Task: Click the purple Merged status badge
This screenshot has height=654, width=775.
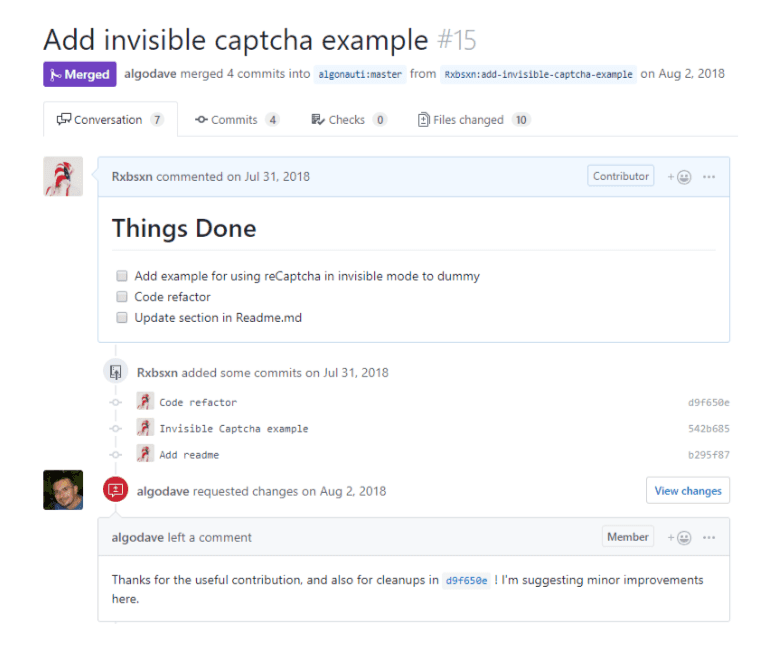Action: (x=80, y=74)
